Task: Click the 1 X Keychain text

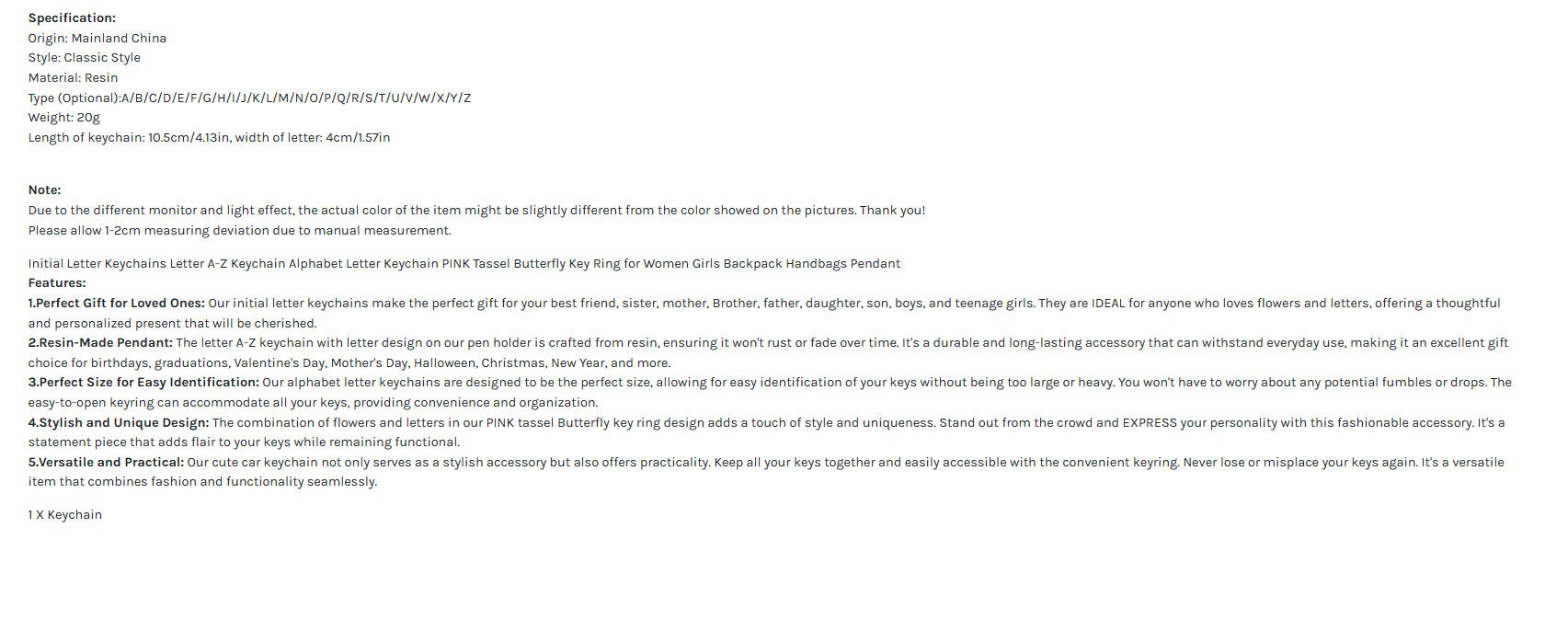Action: (65, 515)
